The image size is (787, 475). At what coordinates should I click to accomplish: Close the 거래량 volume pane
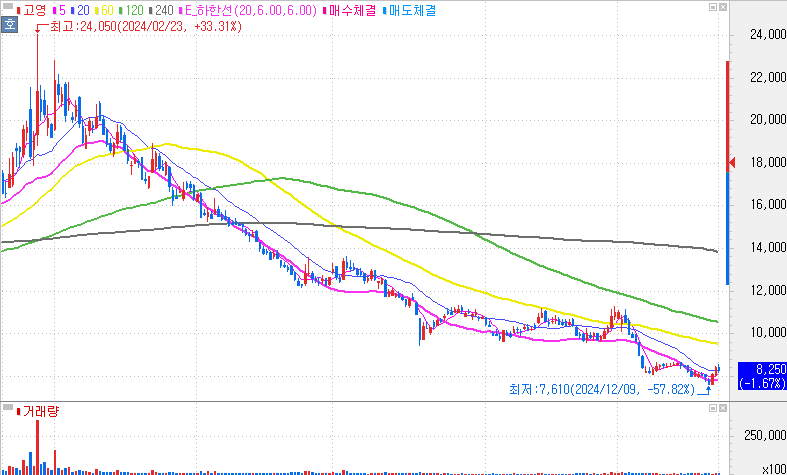click(723, 408)
